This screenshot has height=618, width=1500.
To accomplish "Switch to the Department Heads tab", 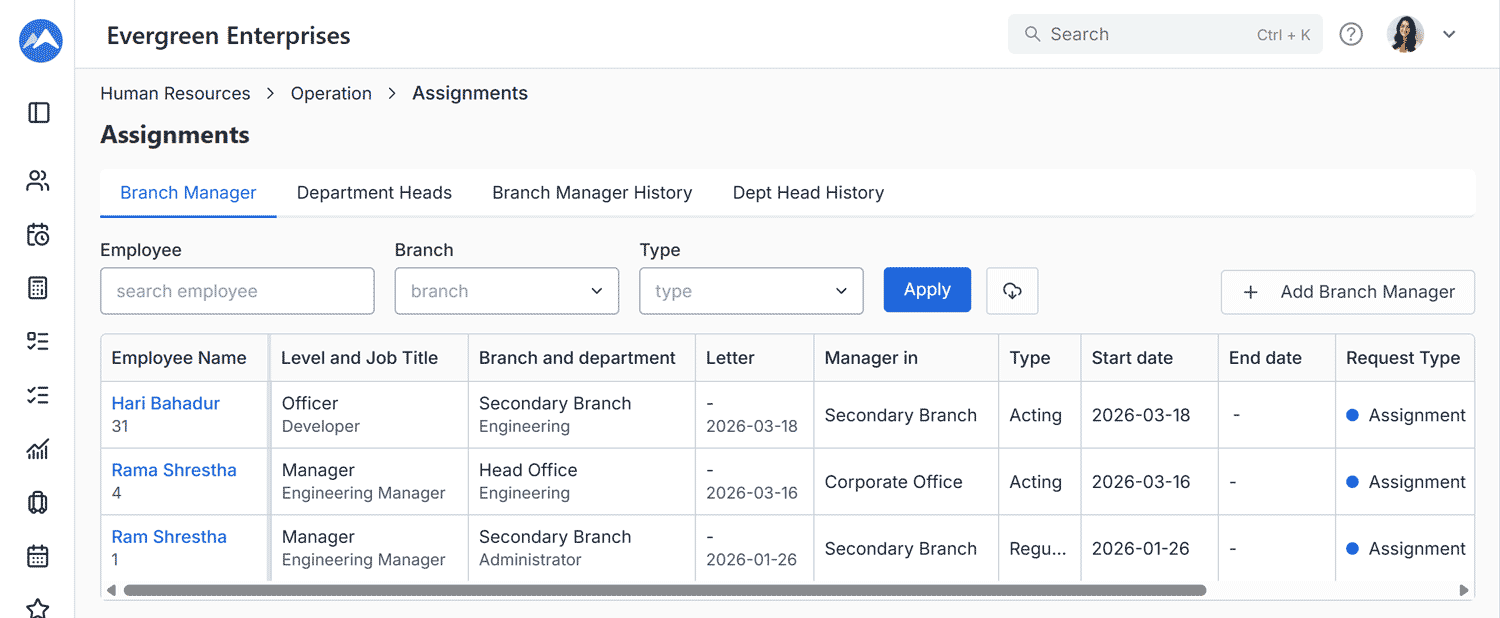I will click(374, 193).
